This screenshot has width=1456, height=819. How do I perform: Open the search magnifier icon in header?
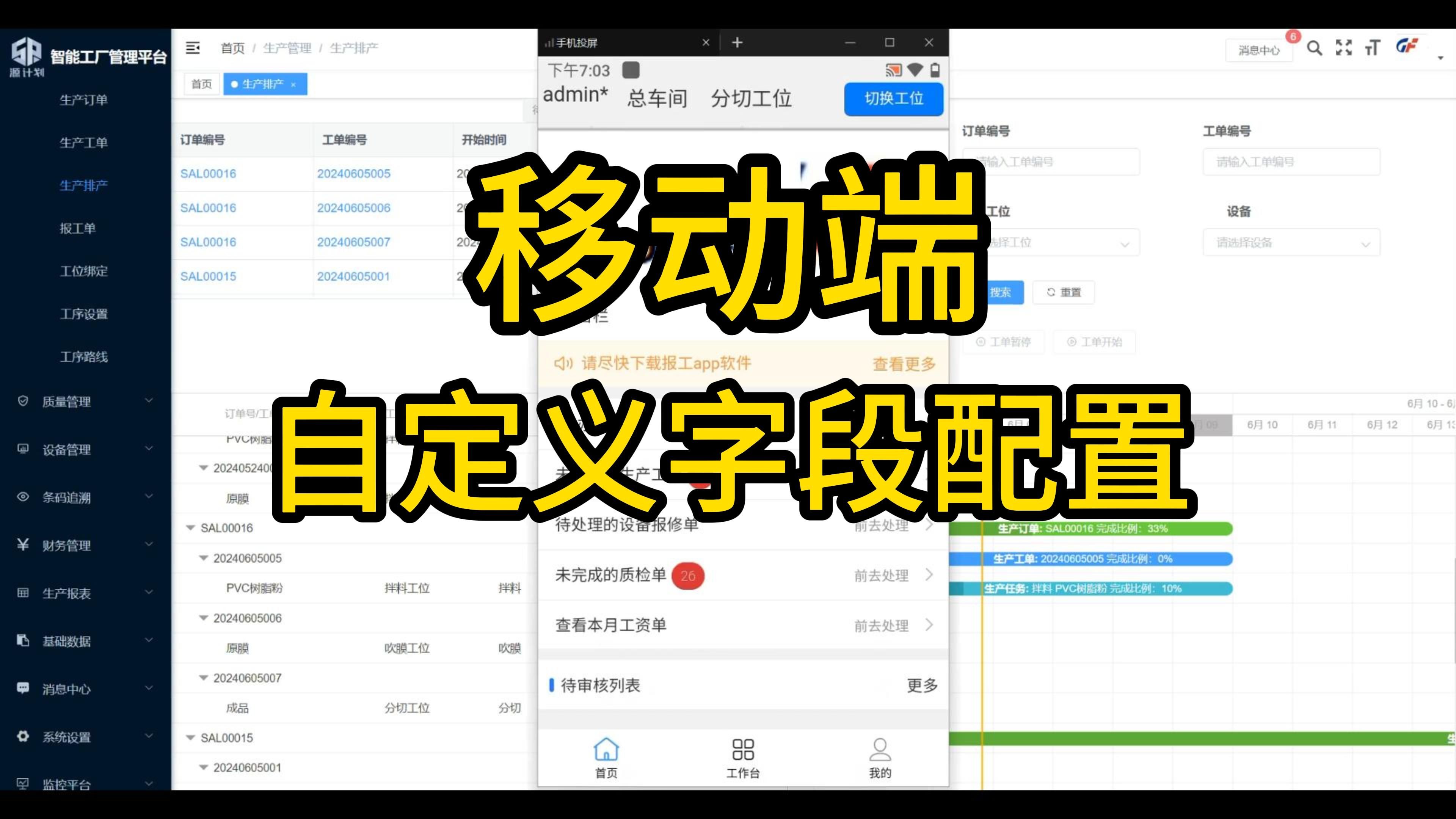tap(1314, 49)
